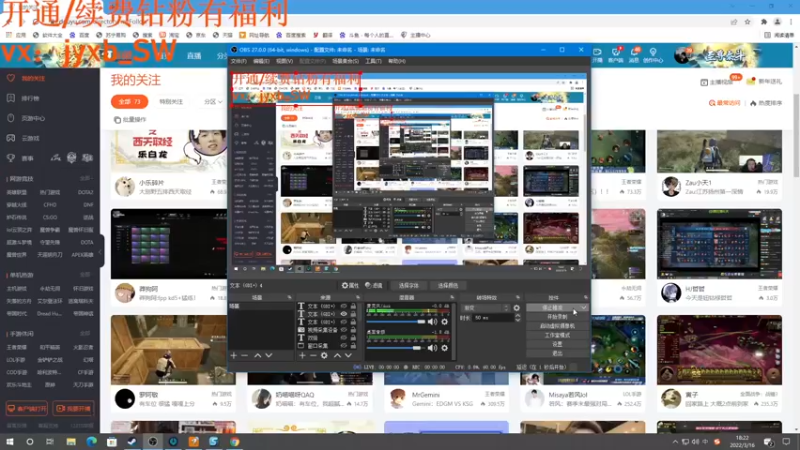This screenshot has width=800, height=450.
Task: Adjust the microphone volume slider
Action: point(395,322)
